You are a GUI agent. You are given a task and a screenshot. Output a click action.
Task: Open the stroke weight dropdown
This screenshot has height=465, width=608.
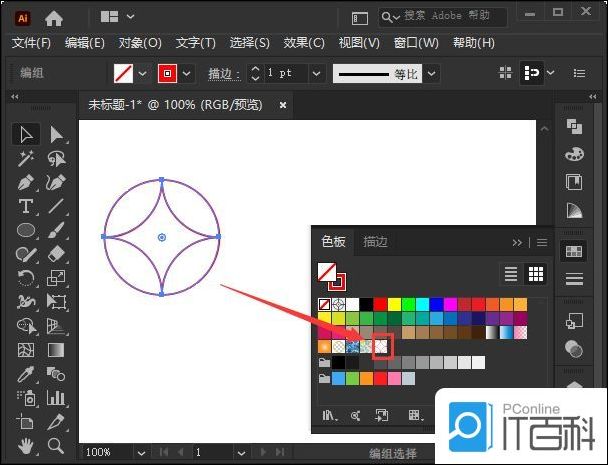click(x=317, y=74)
